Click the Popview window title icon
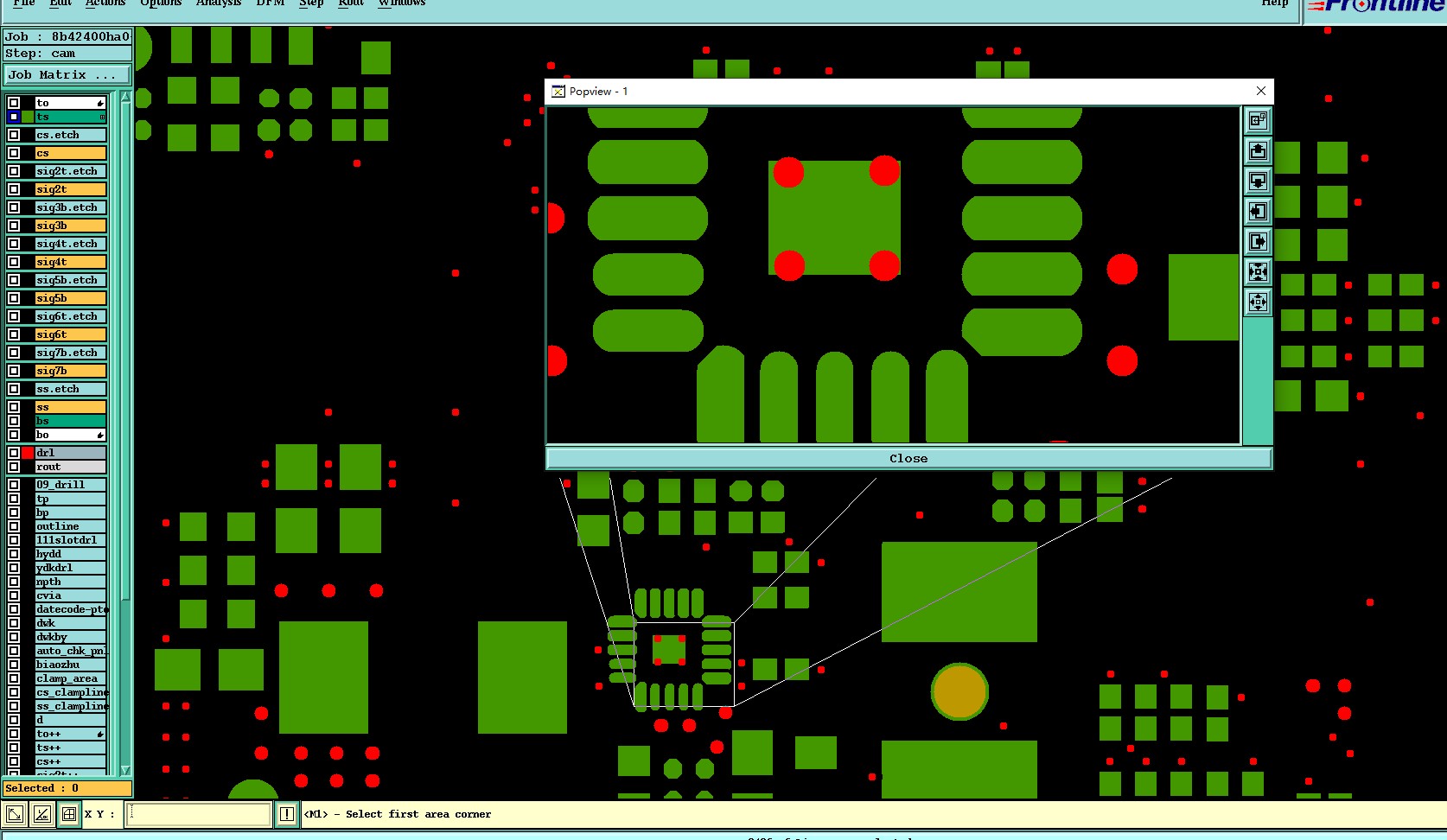 click(558, 92)
